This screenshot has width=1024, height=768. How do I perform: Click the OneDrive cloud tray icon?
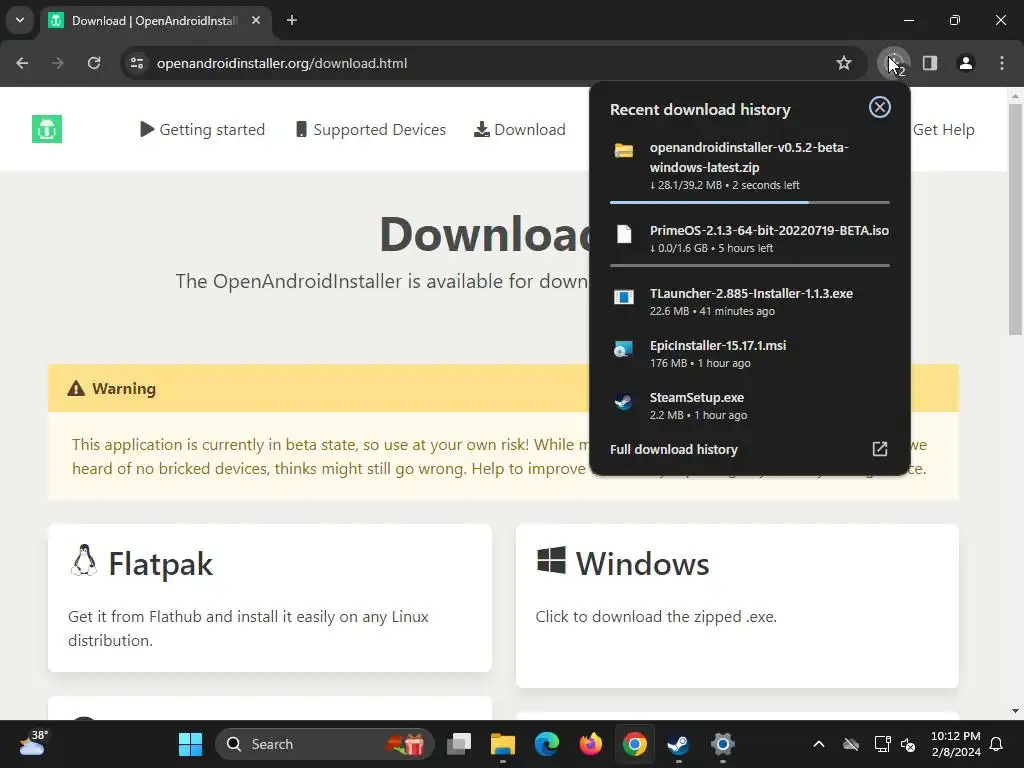850,744
